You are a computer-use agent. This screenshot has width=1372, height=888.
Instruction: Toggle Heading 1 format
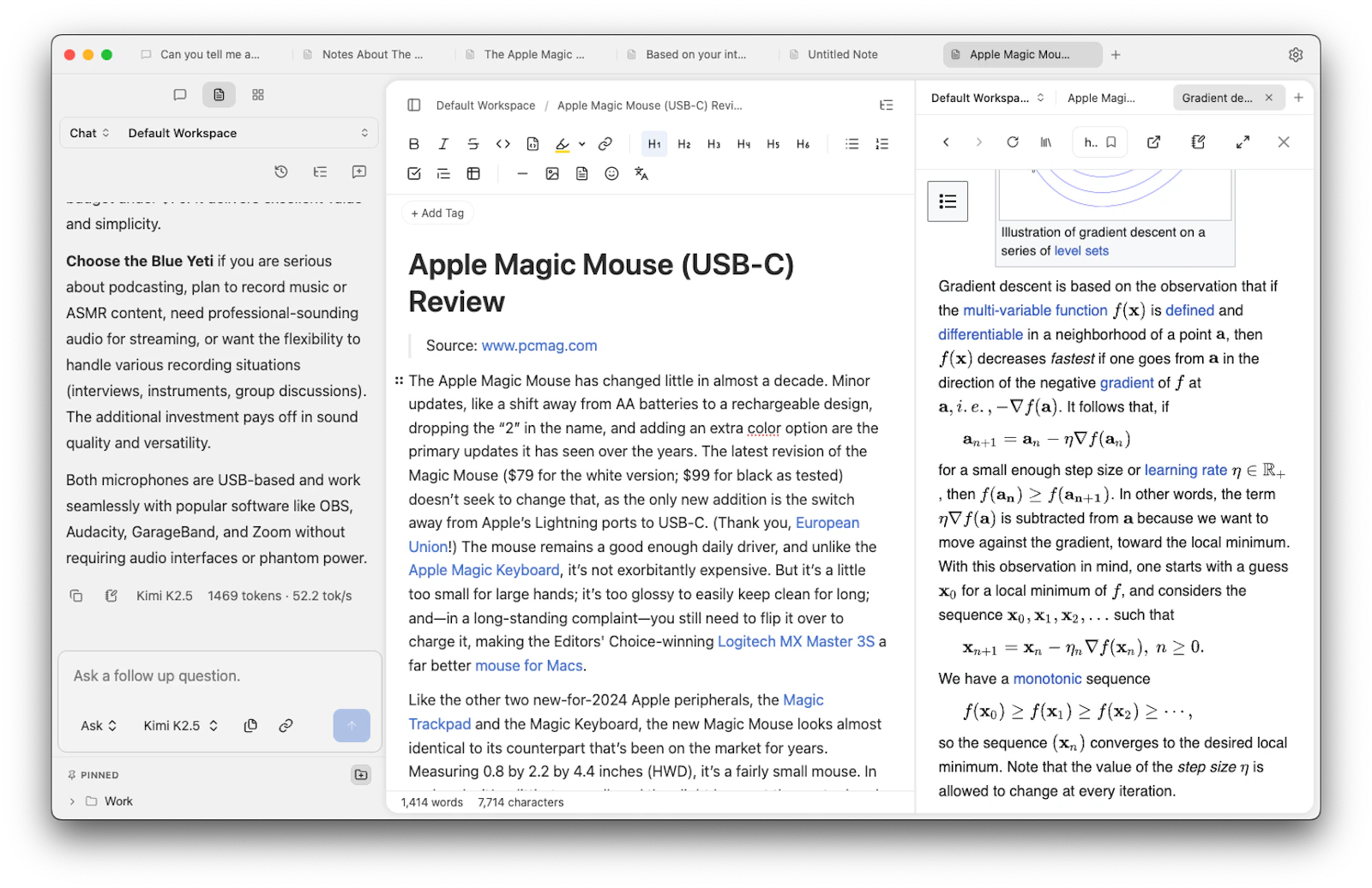(x=654, y=144)
